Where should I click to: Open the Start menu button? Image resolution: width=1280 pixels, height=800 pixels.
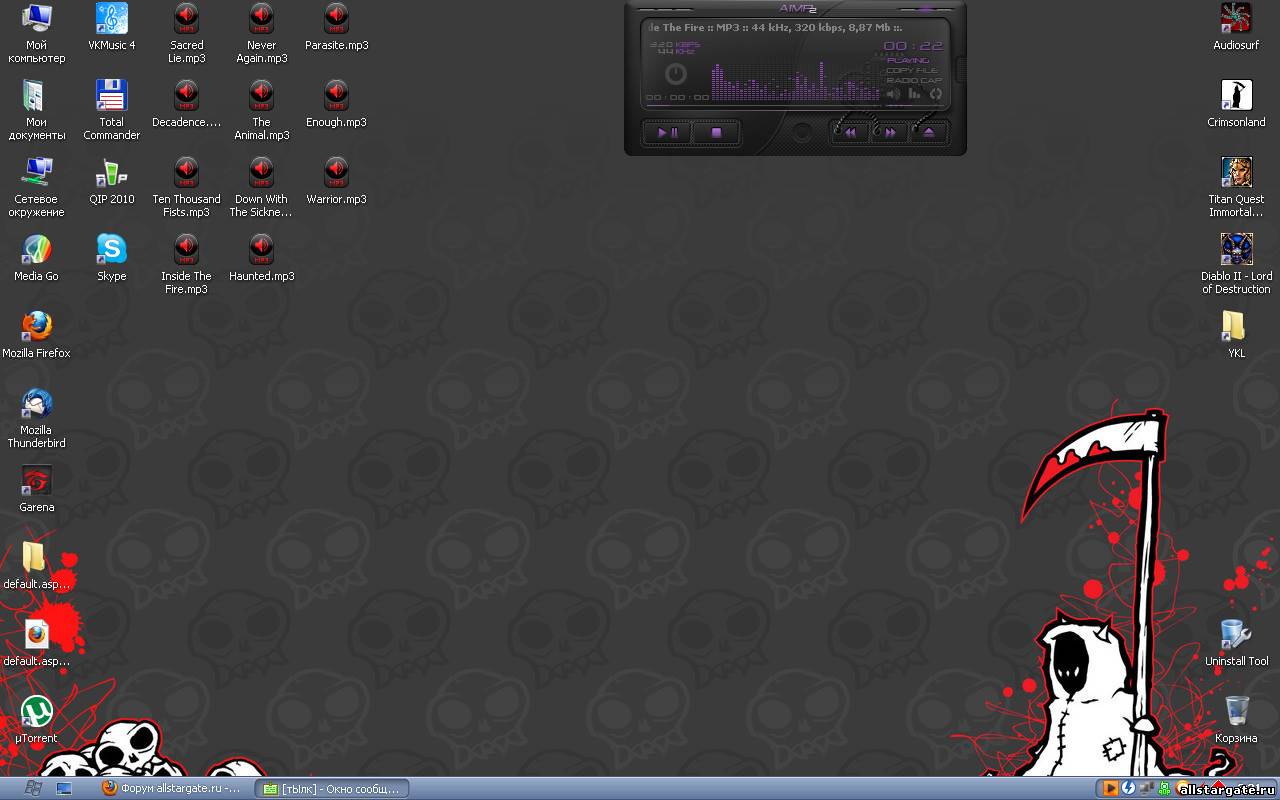pos(32,789)
